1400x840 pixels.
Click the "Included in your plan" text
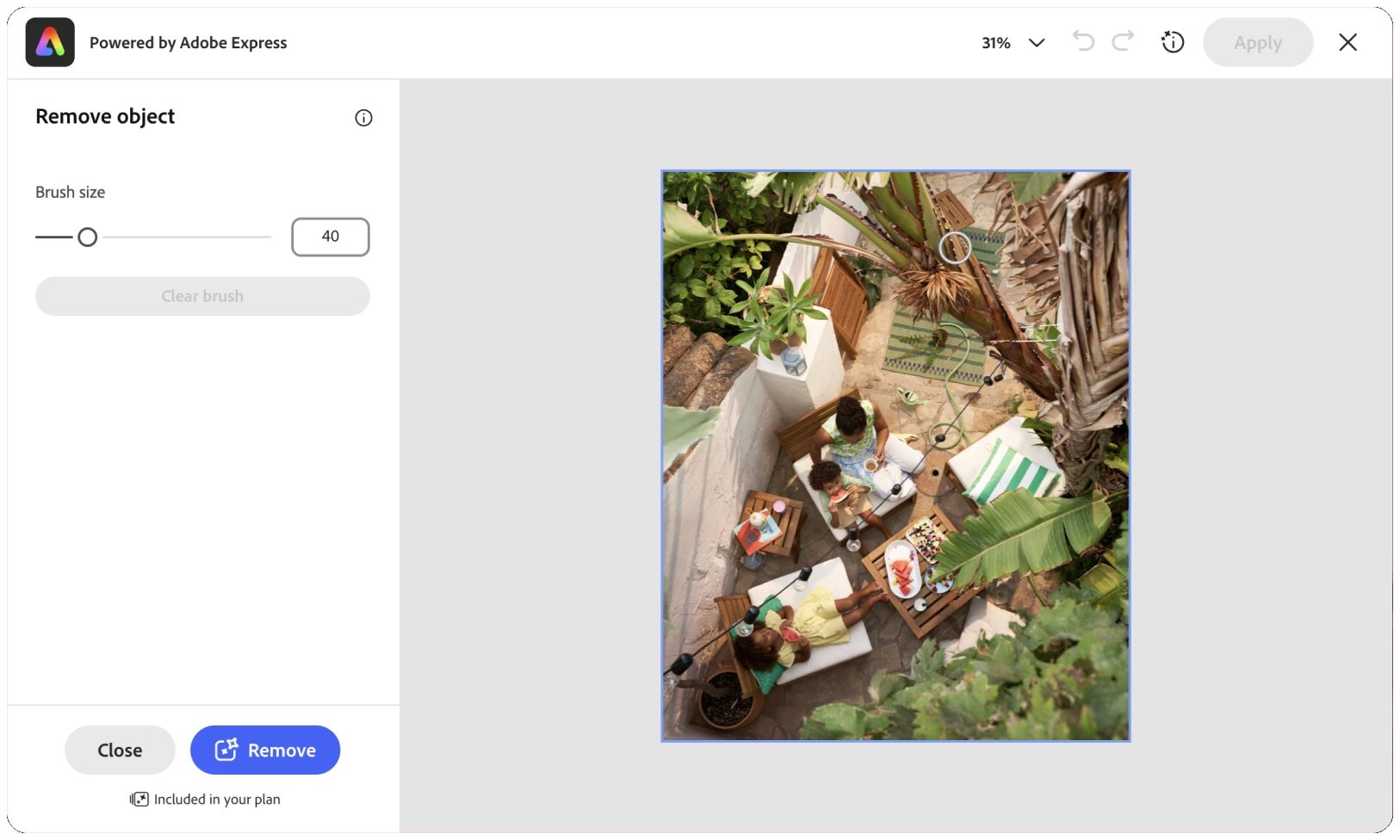217,800
